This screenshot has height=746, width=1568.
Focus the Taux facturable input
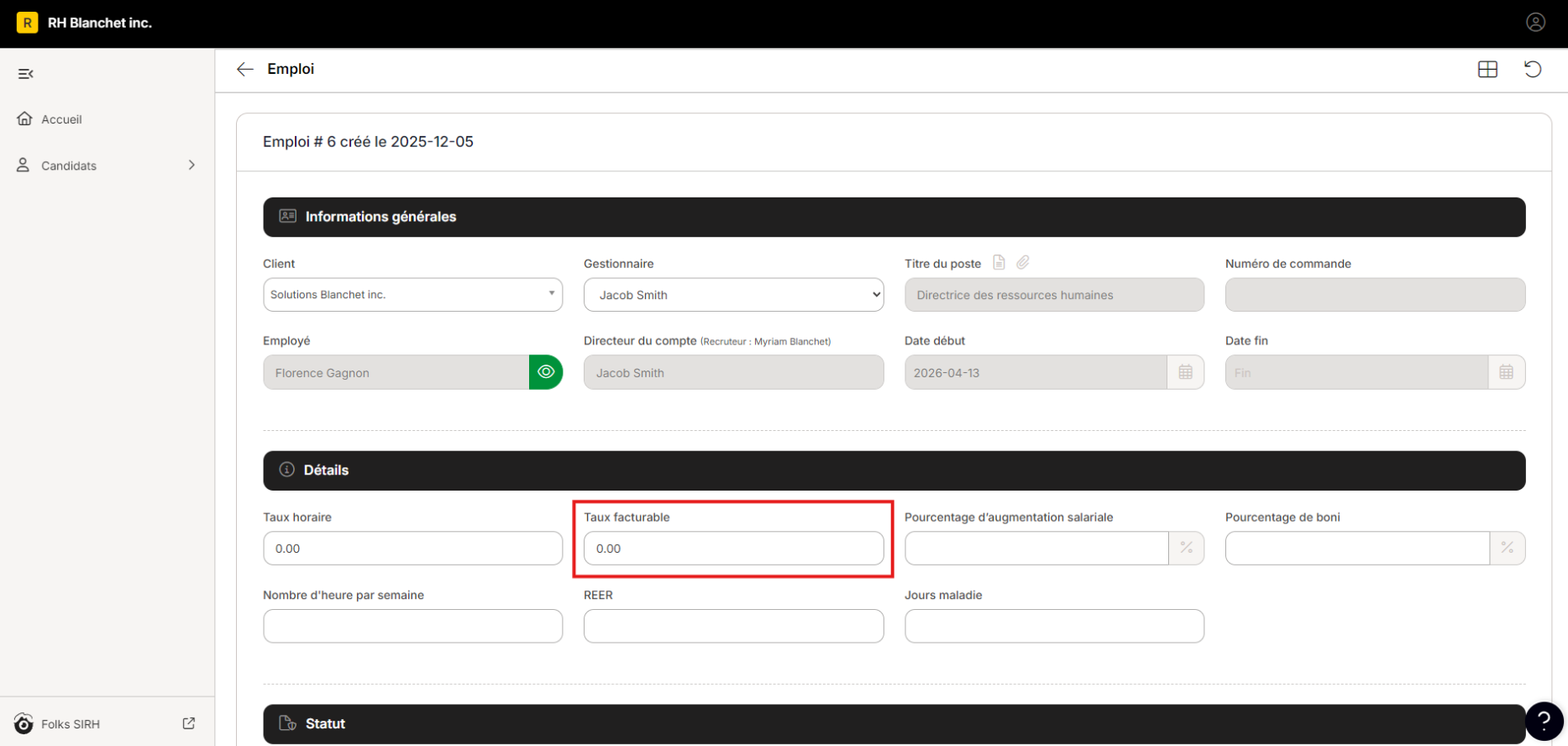coord(733,548)
